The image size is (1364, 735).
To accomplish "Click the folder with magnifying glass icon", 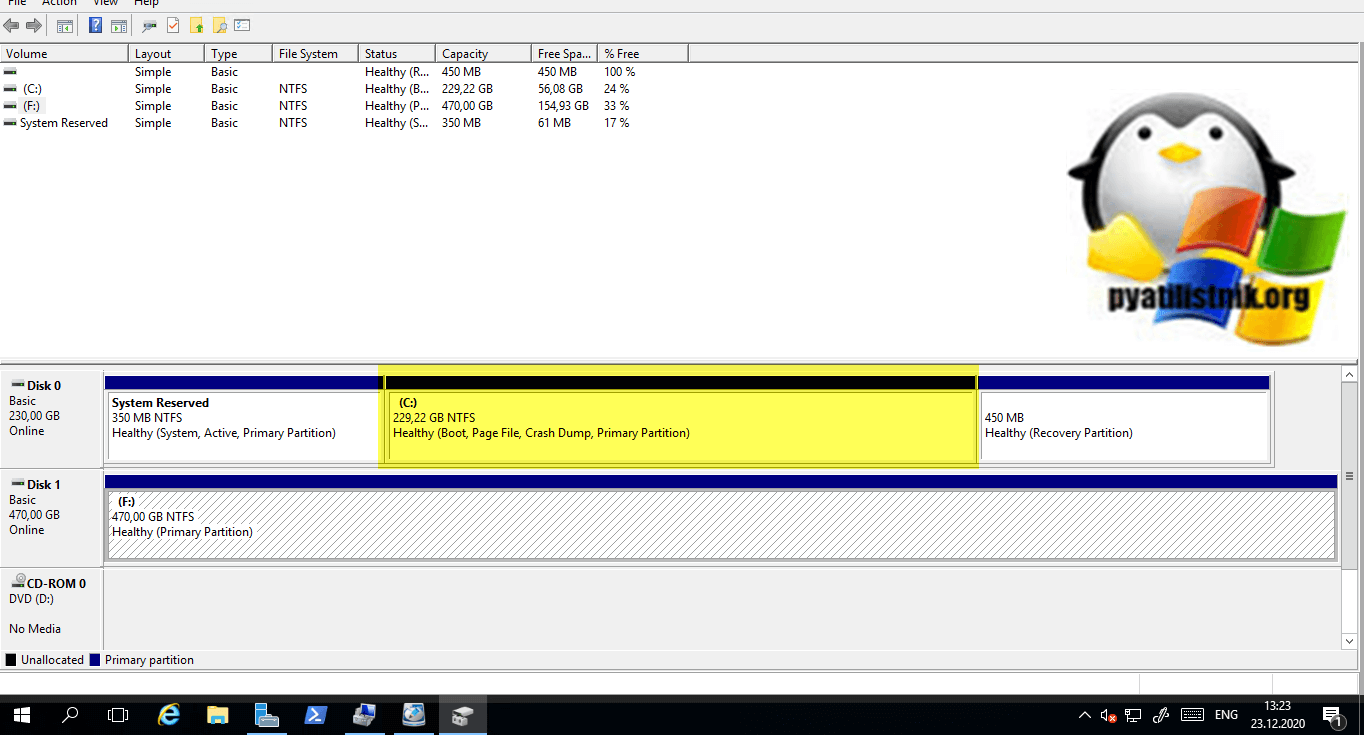I will [219, 25].
